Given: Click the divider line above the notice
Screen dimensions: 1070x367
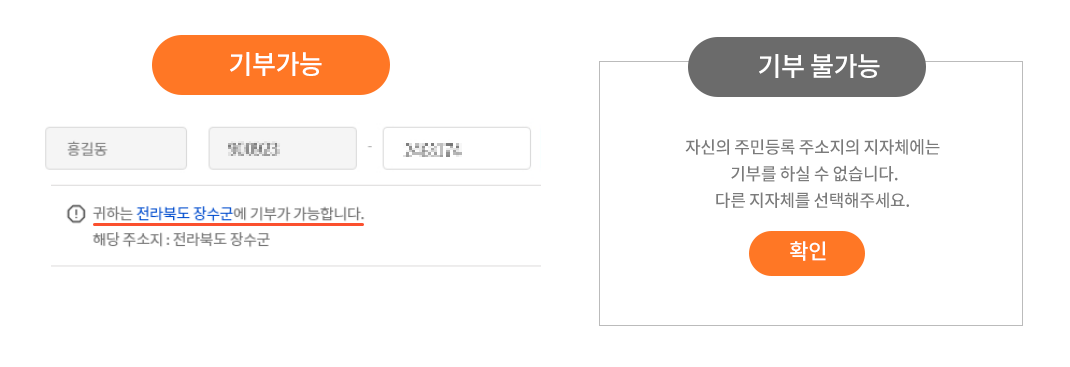Looking at the screenshot, I should (295, 185).
